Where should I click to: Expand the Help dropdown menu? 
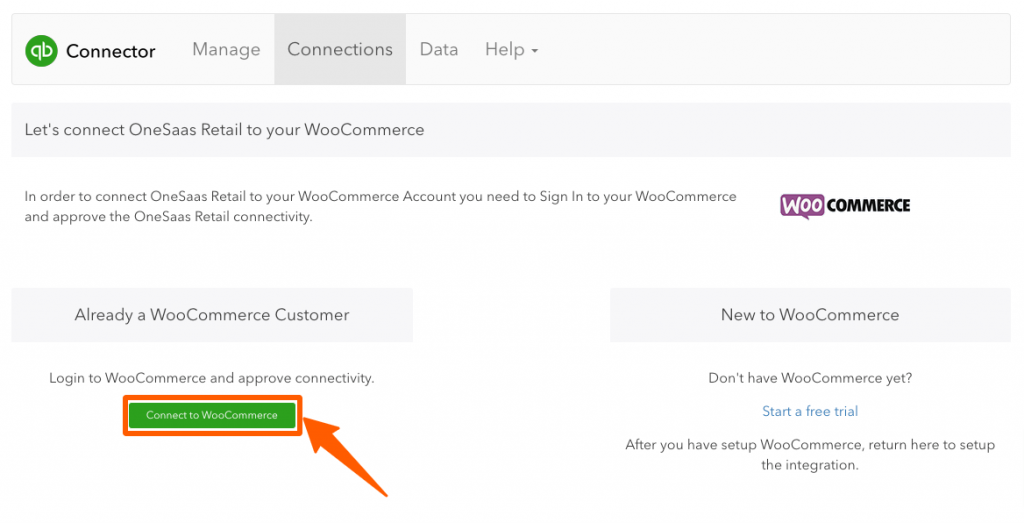511,50
